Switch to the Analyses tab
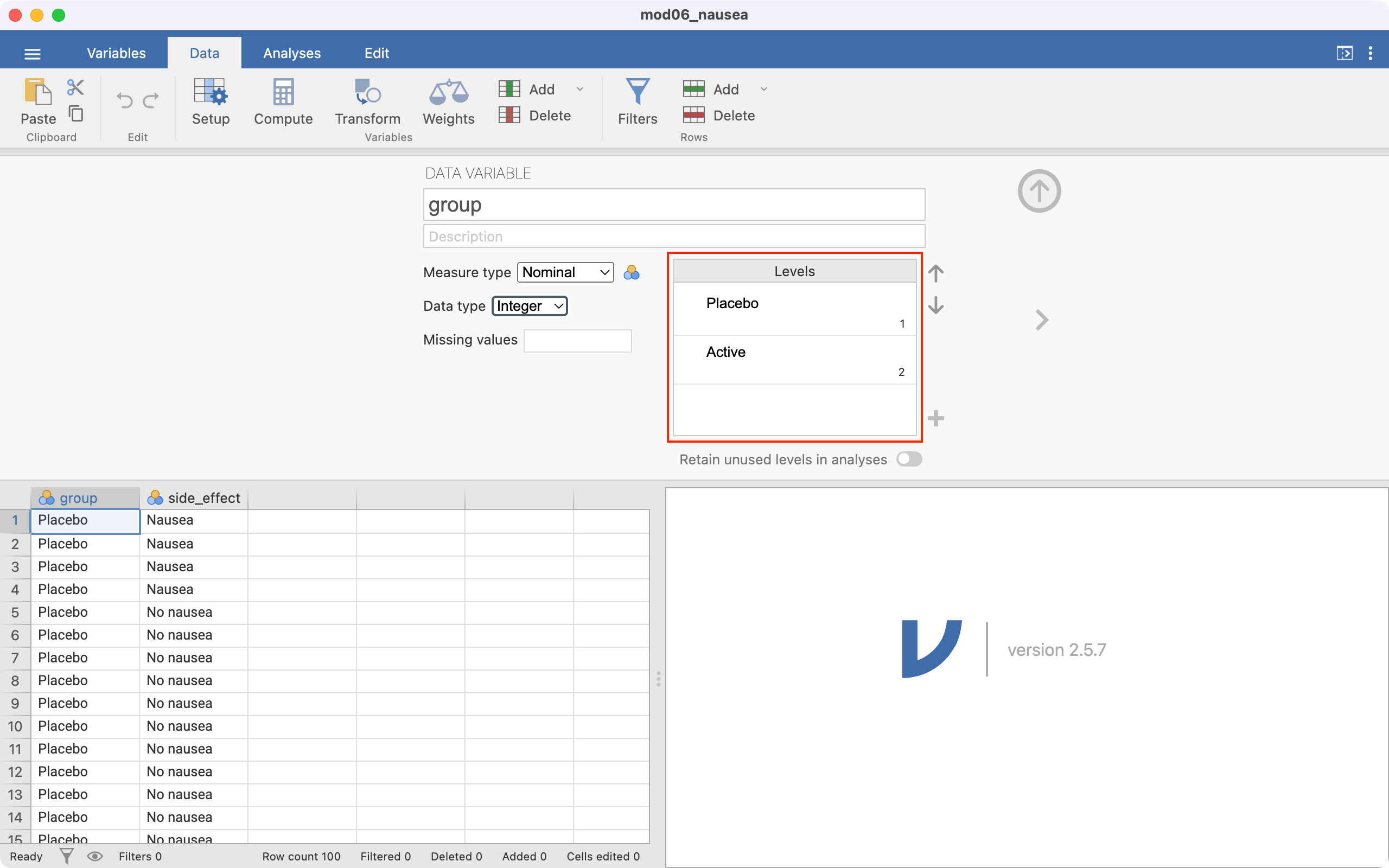 point(291,53)
